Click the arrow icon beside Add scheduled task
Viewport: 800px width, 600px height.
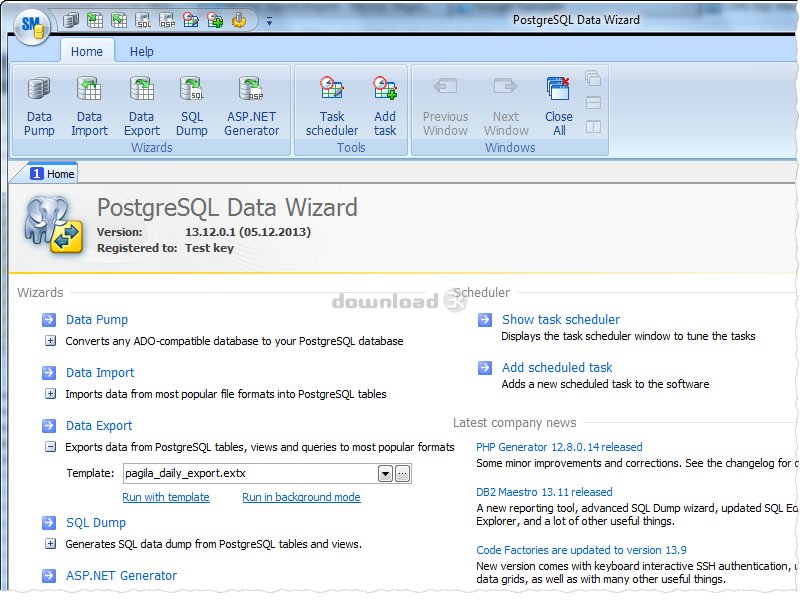(x=485, y=368)
